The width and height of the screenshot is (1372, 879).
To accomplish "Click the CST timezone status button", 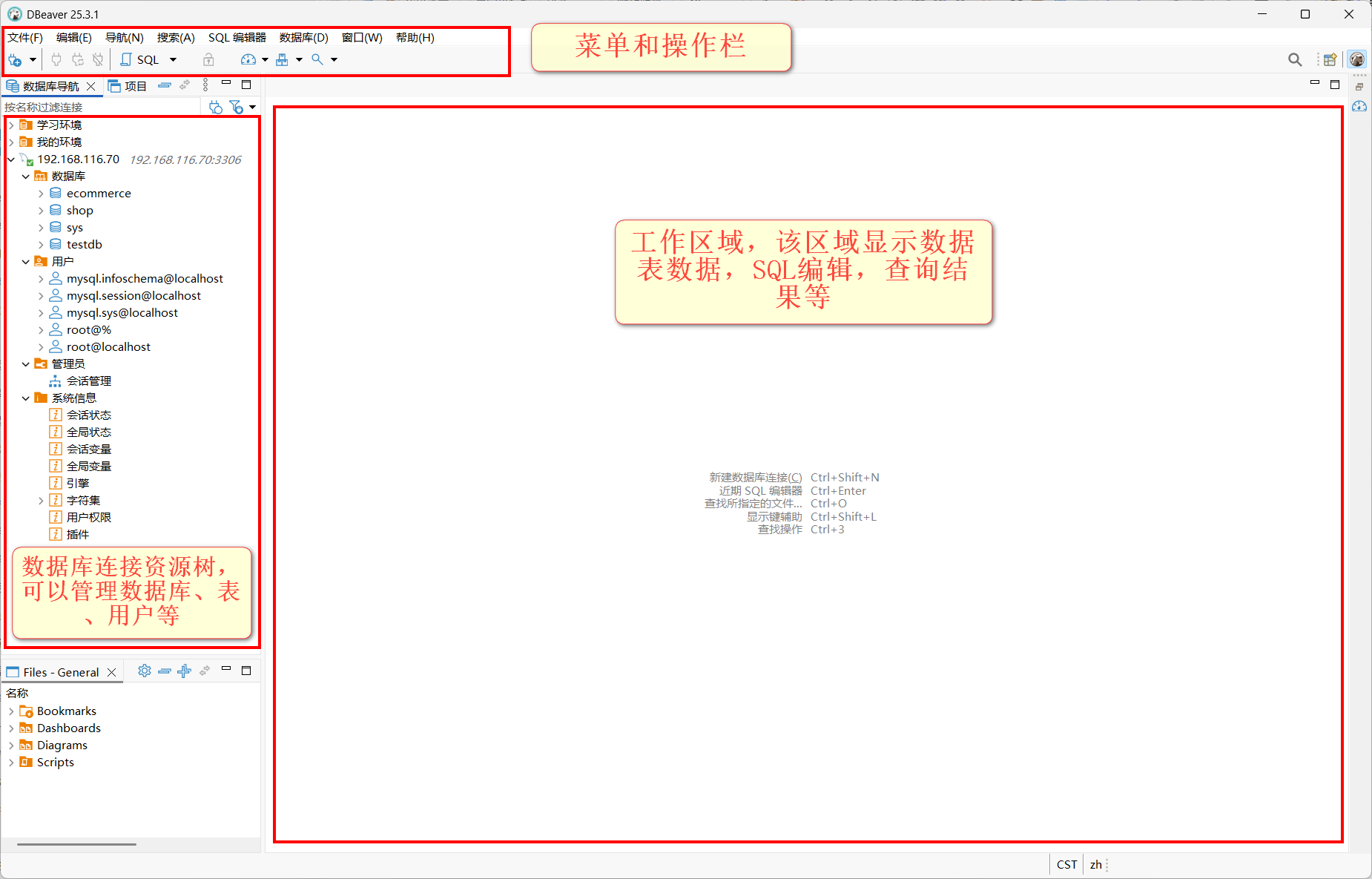I will pyautogui.click(x=1067, y=865).
